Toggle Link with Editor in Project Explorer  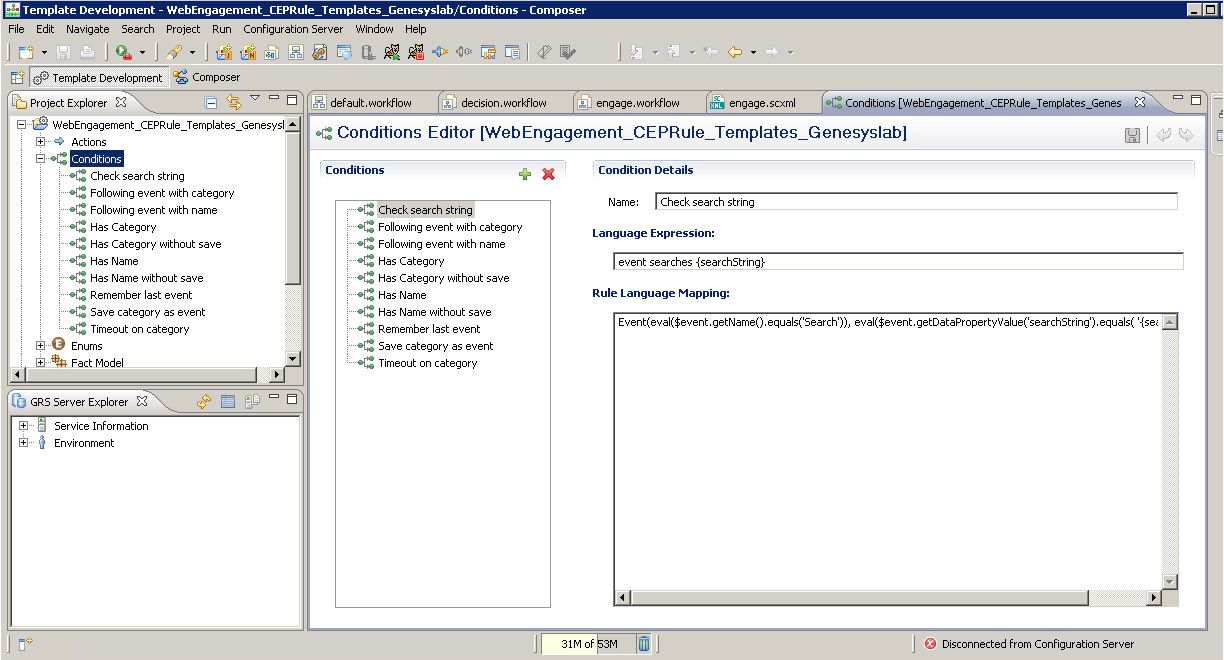[x=234, y=102]
